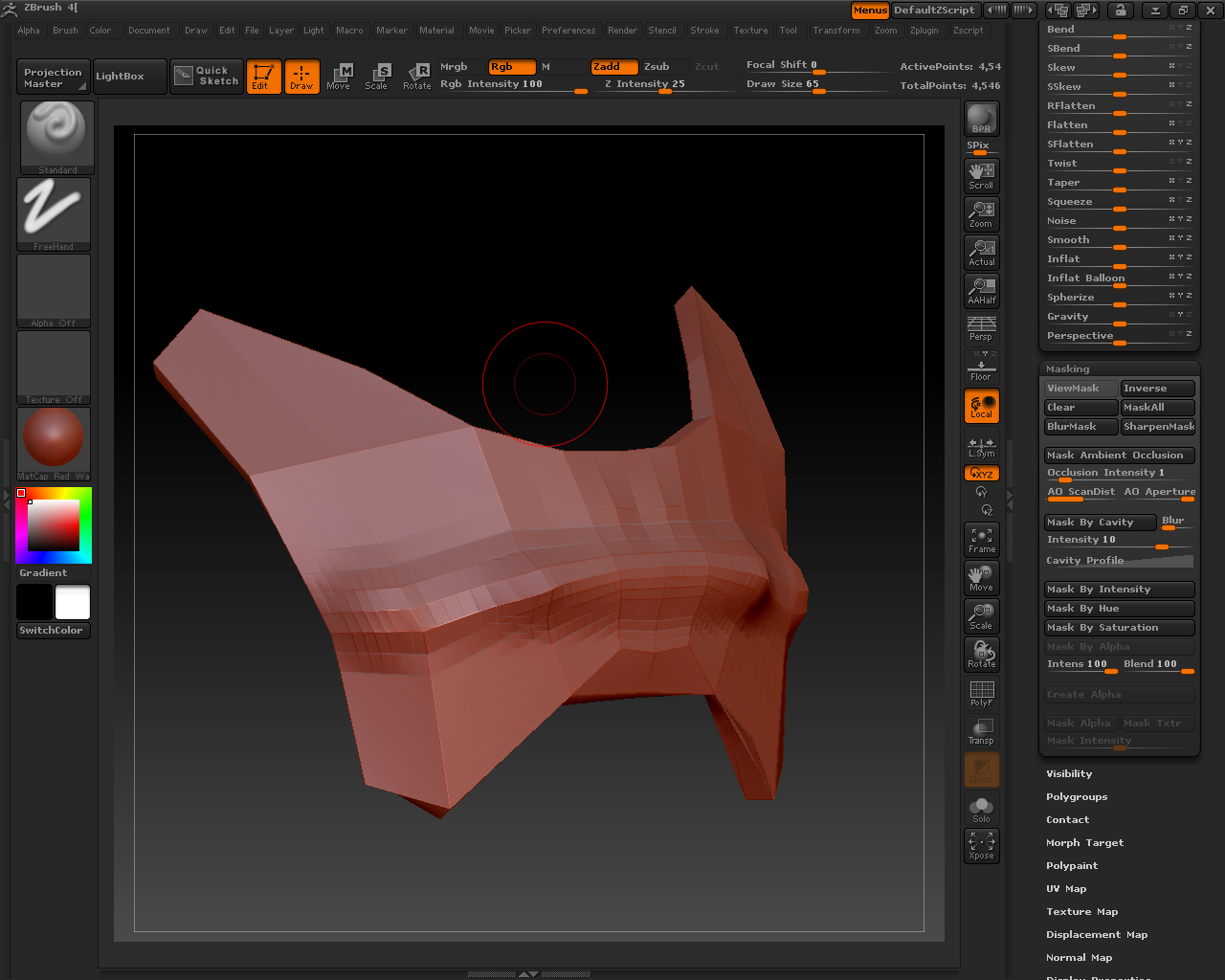Enable the Mrgb channel button

tap(461, 67)
